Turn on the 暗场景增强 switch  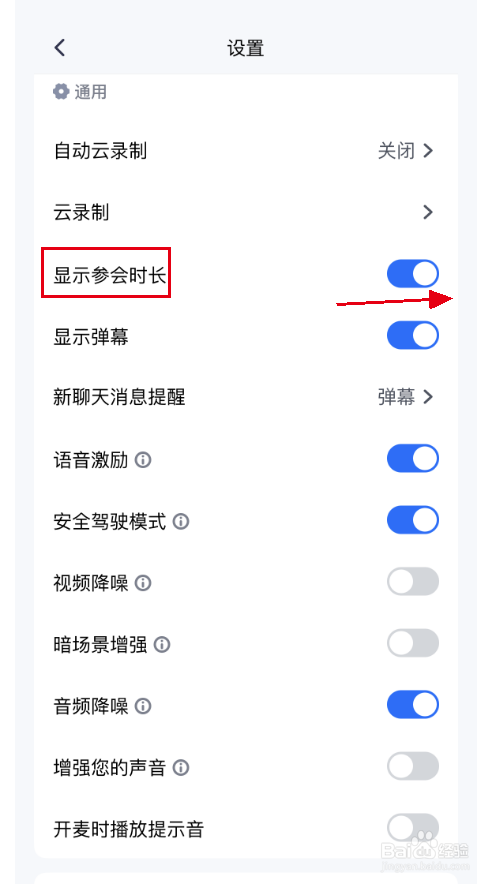click(413, 643)
